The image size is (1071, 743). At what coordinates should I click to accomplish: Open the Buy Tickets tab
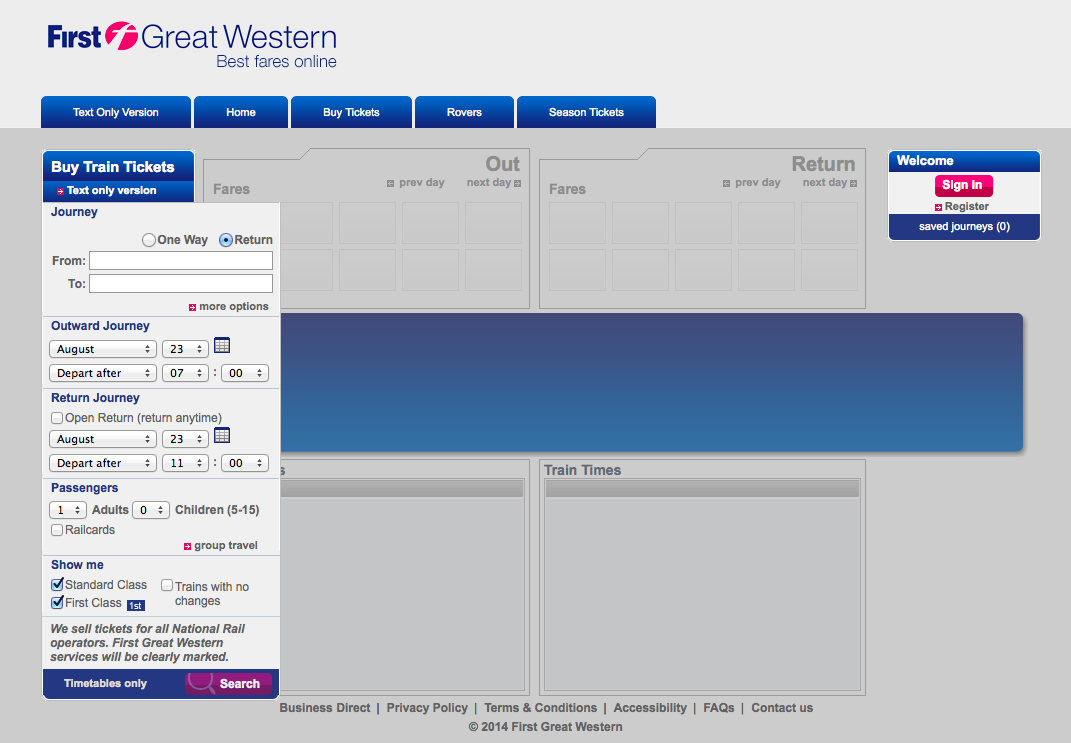coord(351,112)
